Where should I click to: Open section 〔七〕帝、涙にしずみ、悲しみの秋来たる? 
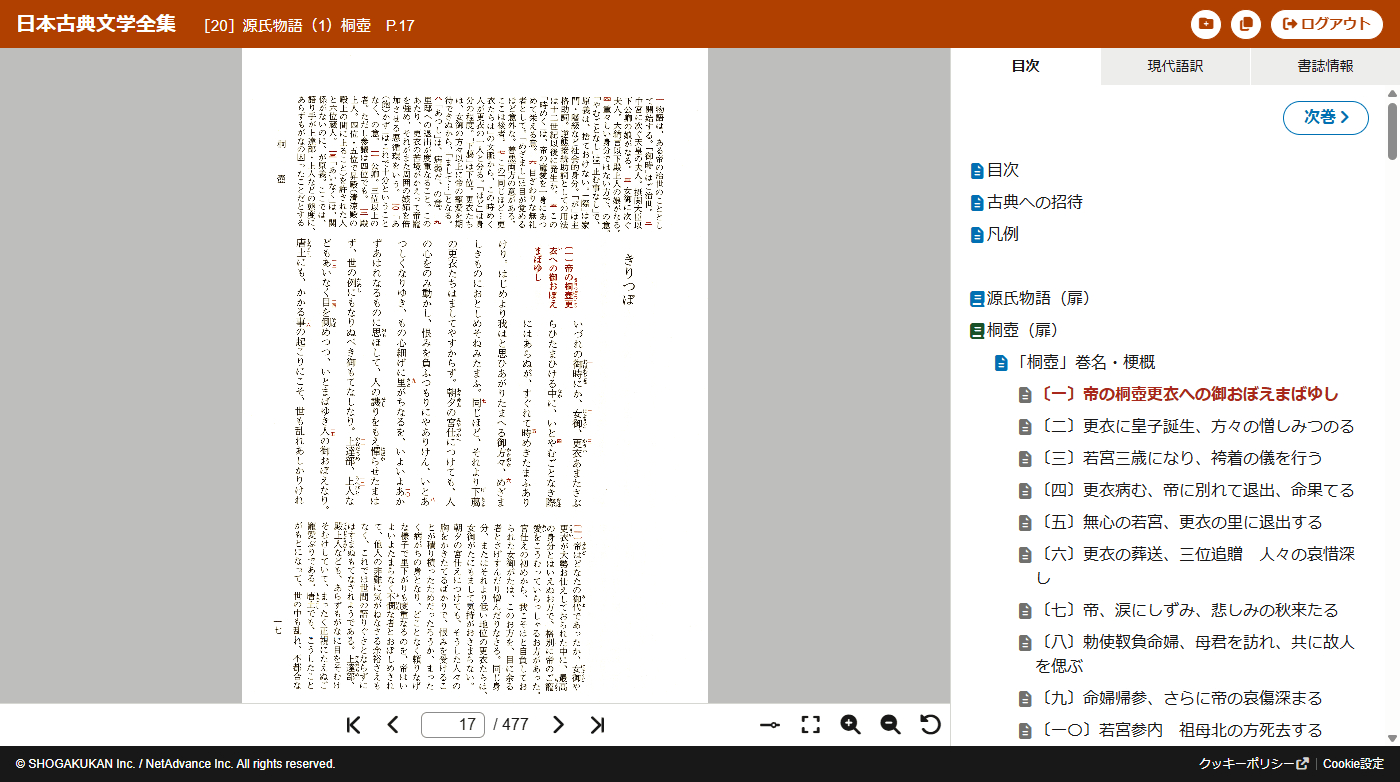point(1189,610)
